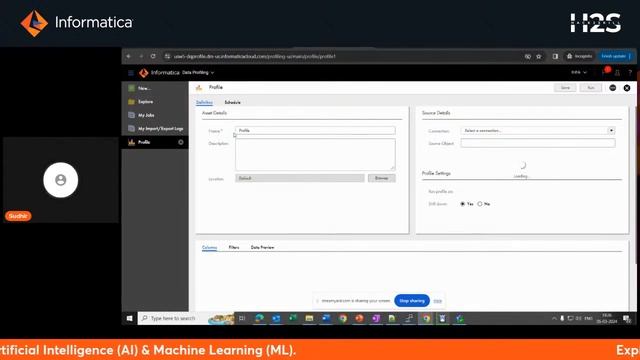Image resolution: width=640 pixels, height=360 pixels.
Task: Open OneNote from the taskbar
Action: (x=376, y=318)
